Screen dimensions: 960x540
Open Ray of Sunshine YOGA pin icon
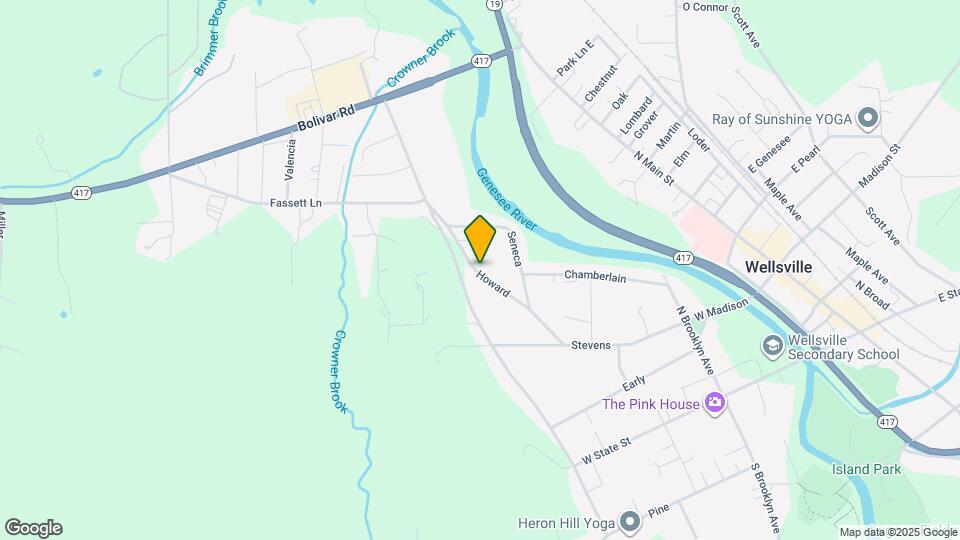868,118
